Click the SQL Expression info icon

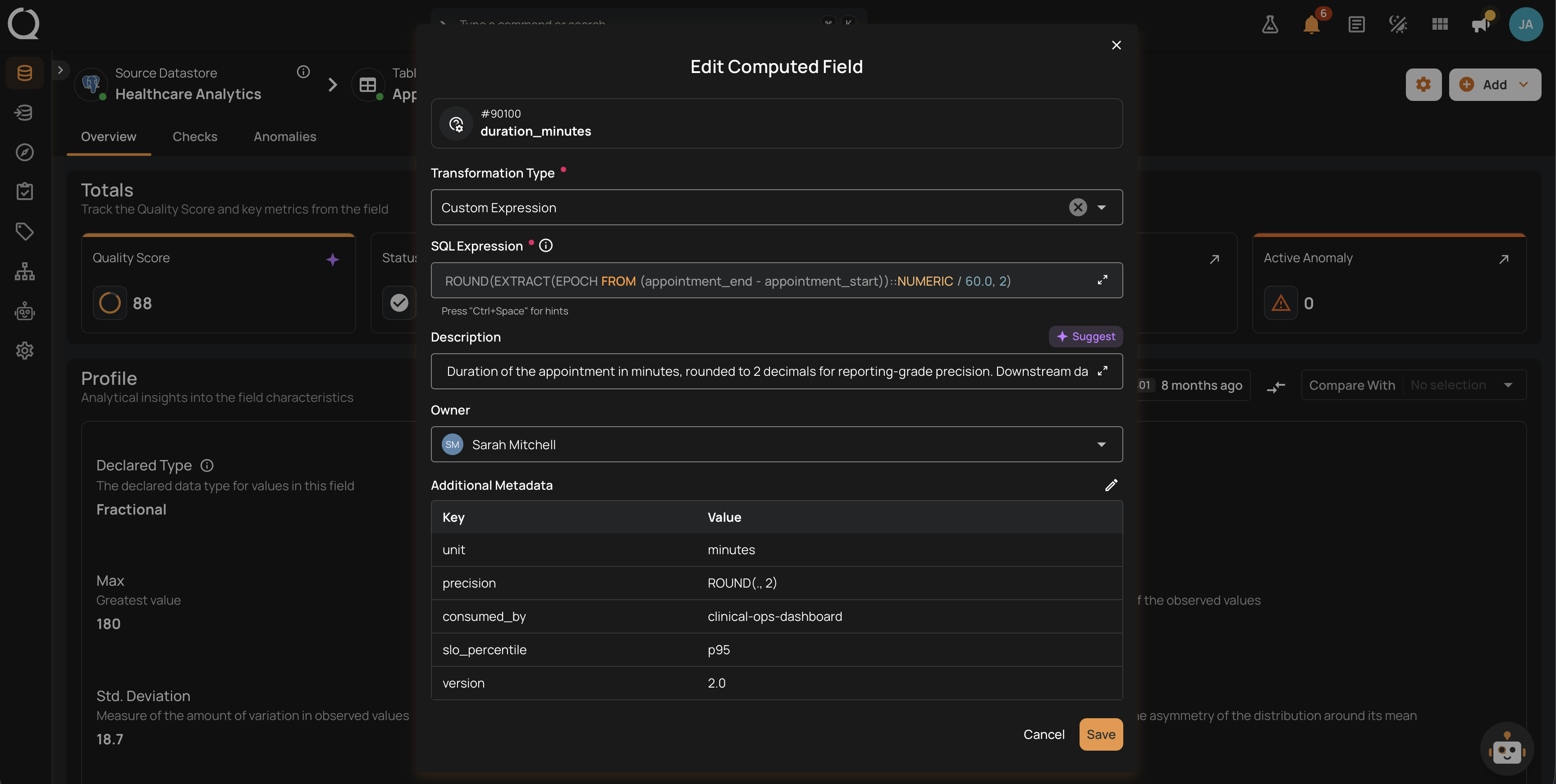pyautogui.click(x=545, y=245)
